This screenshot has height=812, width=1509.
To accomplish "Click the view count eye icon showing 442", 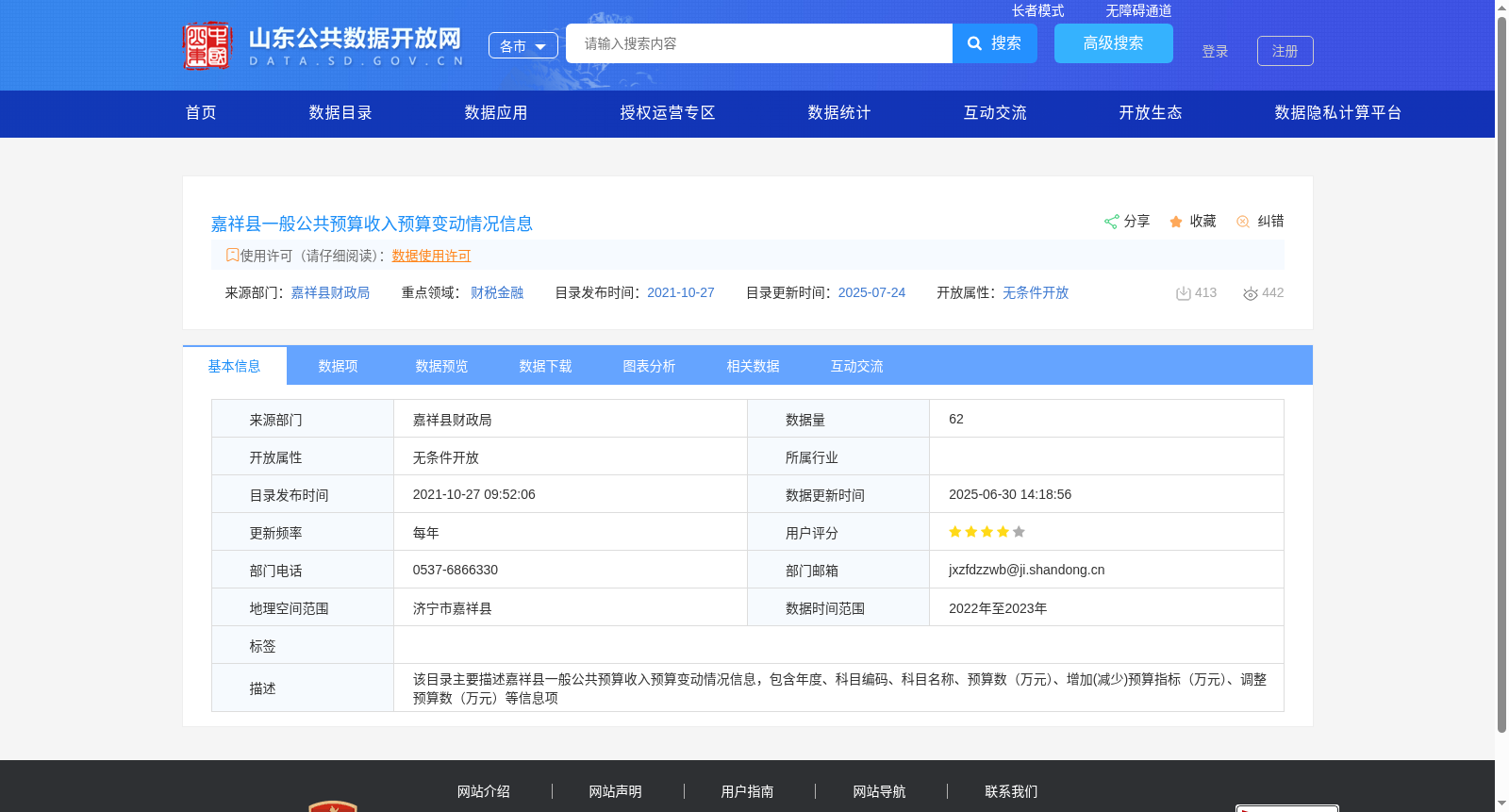I will [x=1251, y=293].
